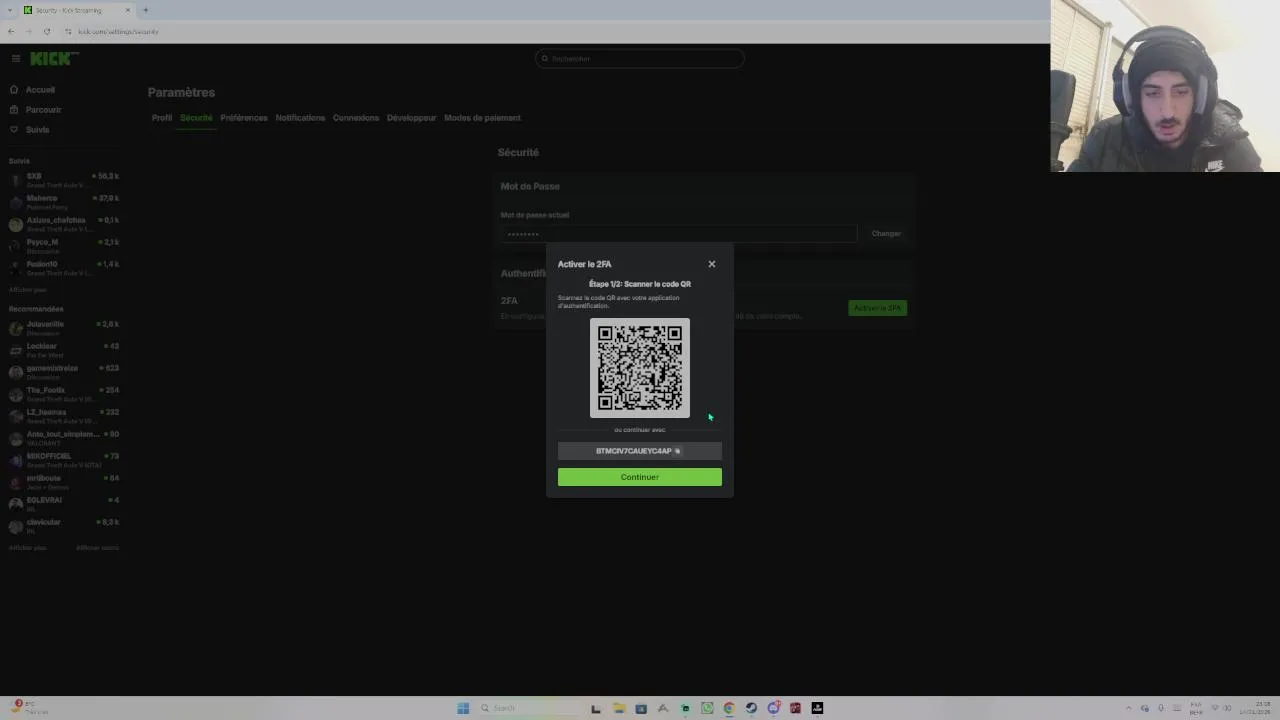
Task: Open the Maherco channel in followed list
Action: click(64, 201)
